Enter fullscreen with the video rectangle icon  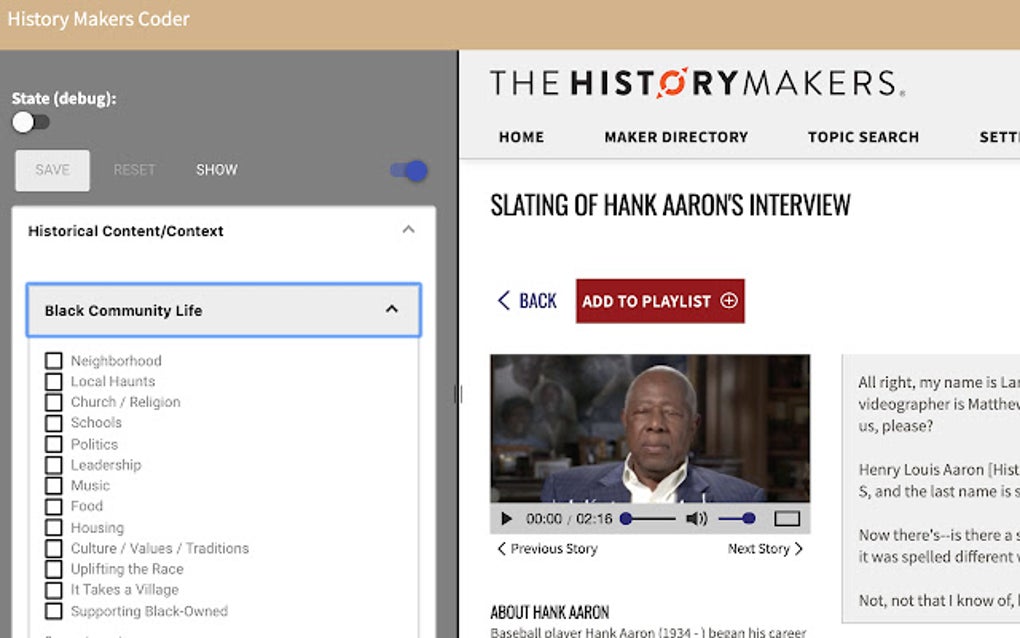[x=786, y=519]
